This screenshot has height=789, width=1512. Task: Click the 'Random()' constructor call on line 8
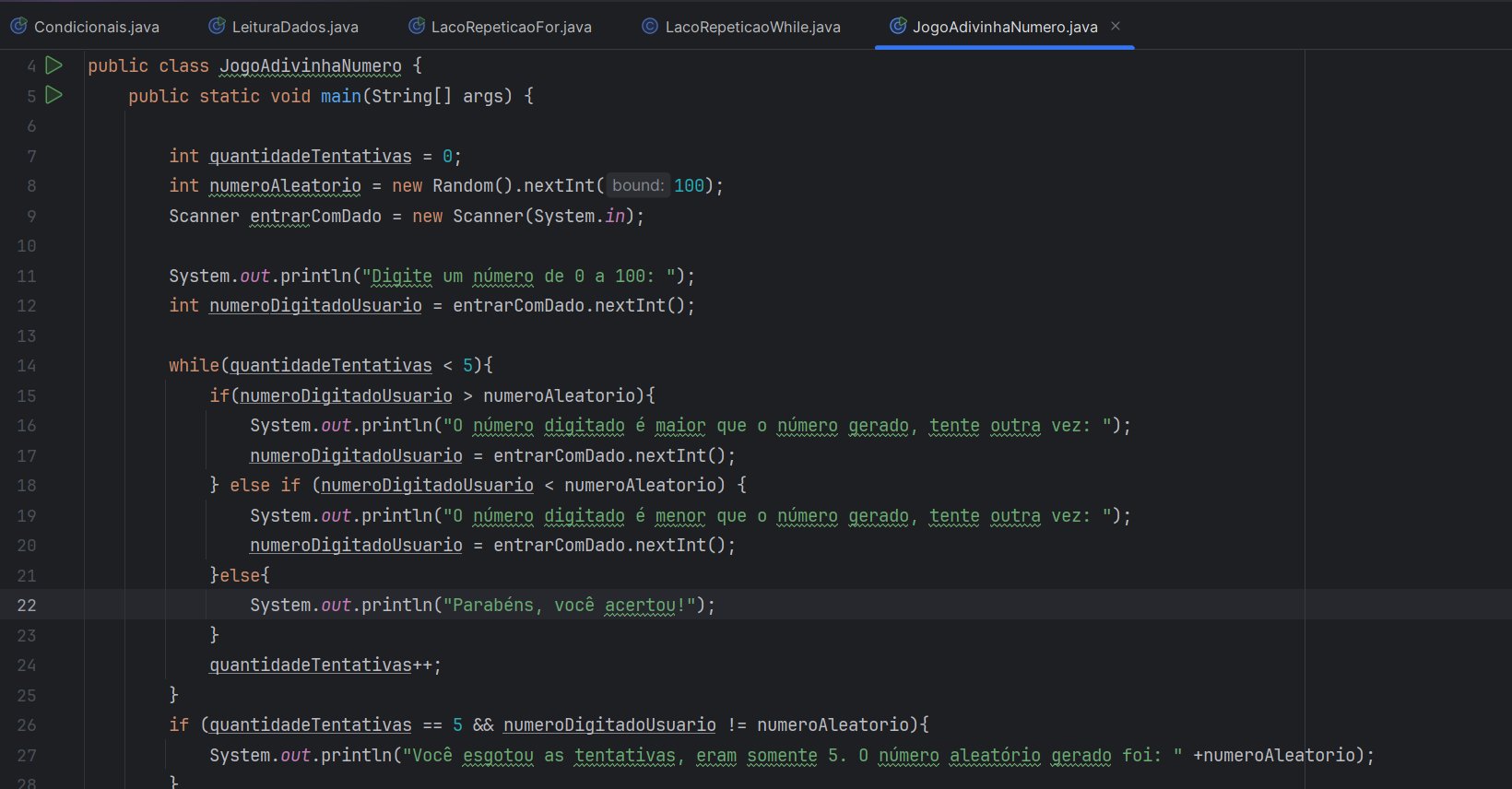472,186
